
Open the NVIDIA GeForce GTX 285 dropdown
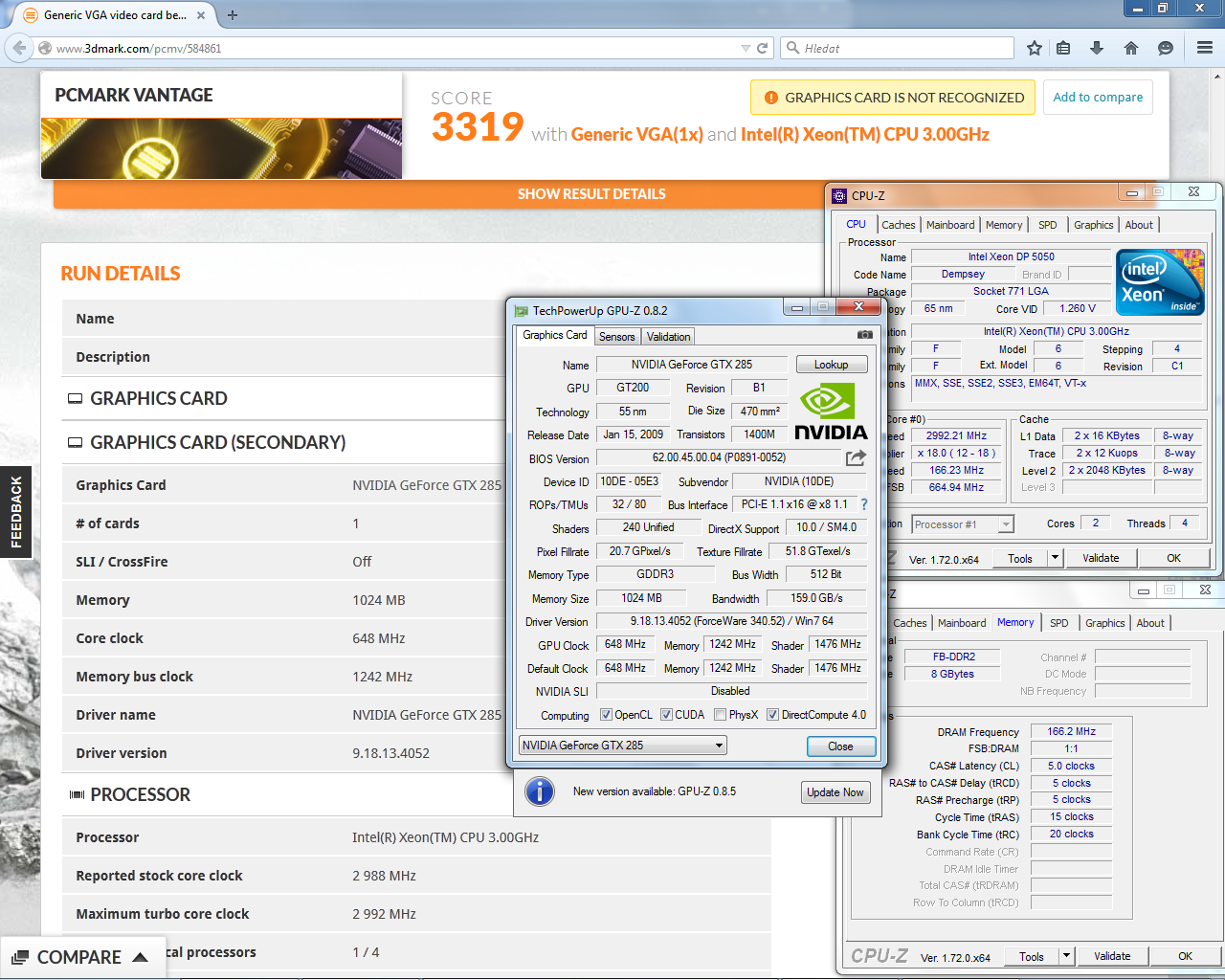(623, 746)
